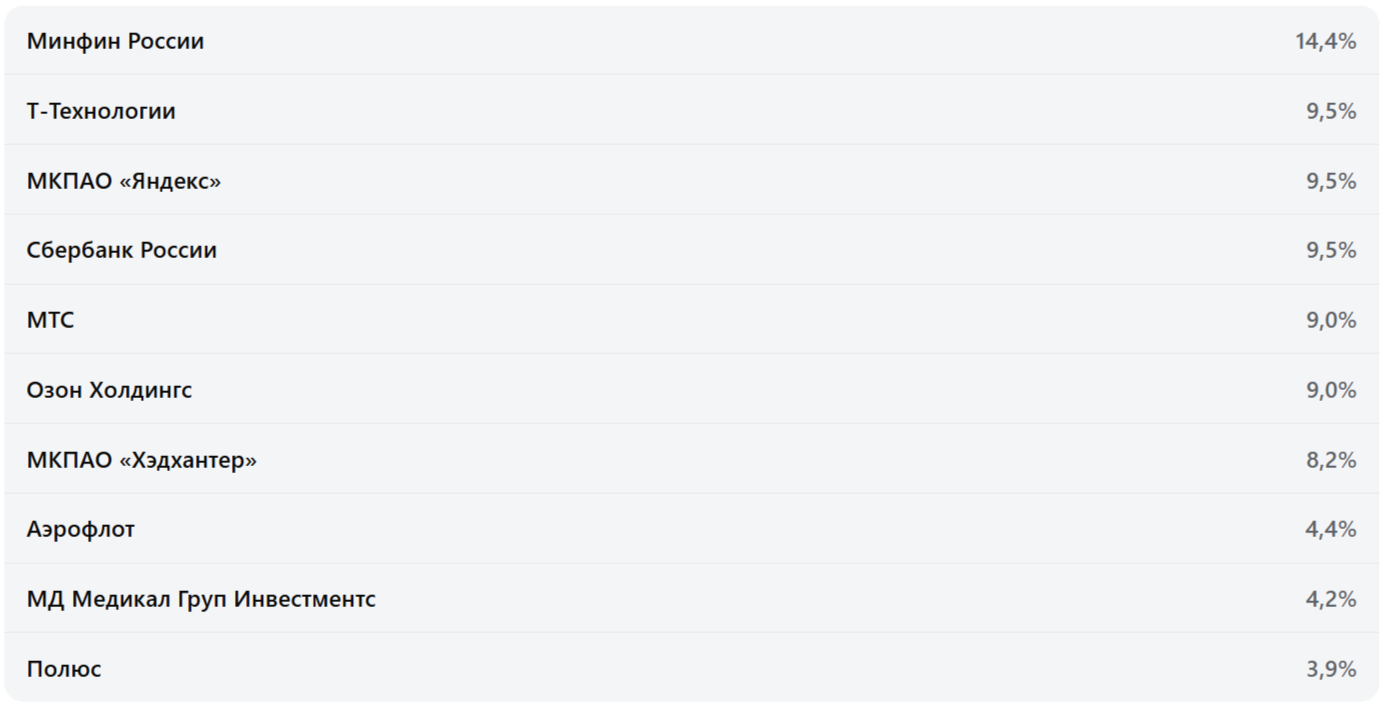Choose МКПАО «Хэдхантер» from the list

(141, 460)
